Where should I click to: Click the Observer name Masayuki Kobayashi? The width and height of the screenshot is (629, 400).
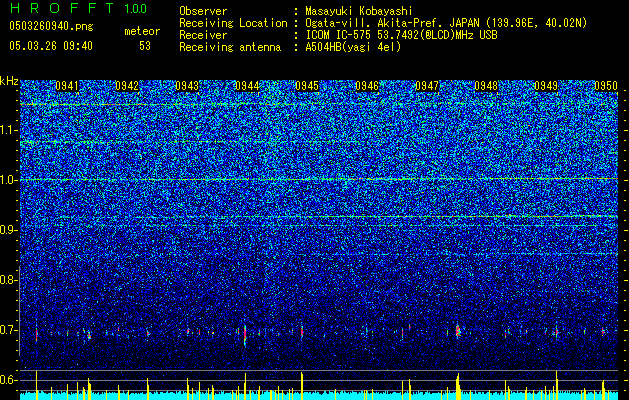tap(359, 11)
